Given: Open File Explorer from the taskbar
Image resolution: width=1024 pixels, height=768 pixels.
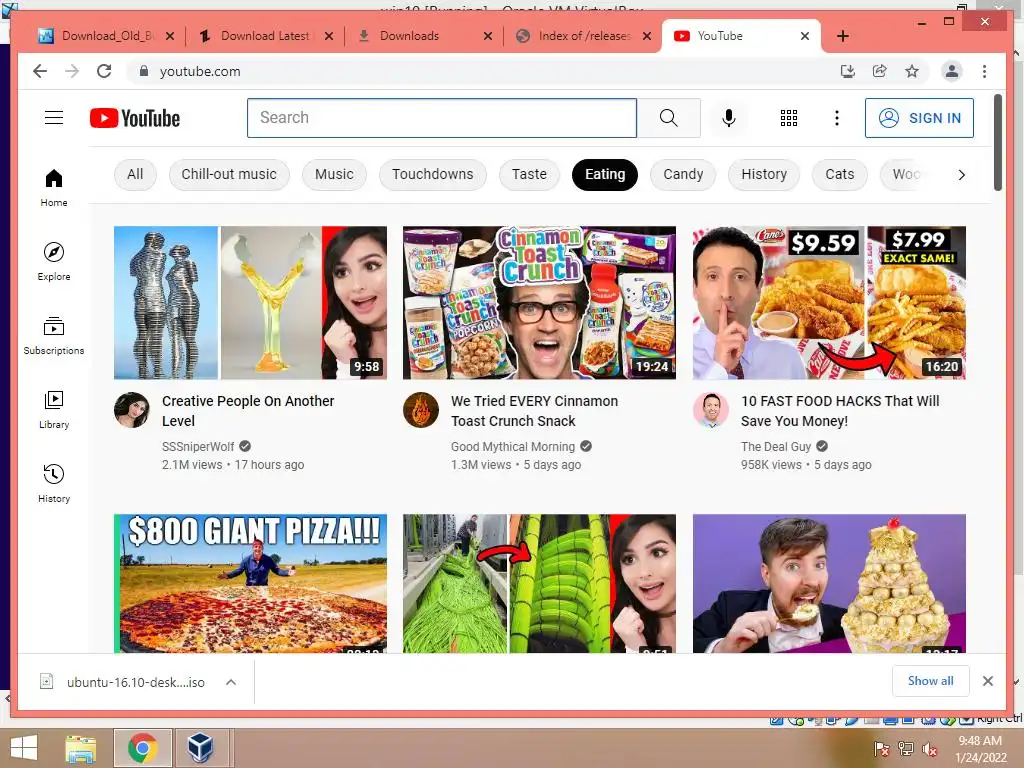Looking at the screenshot, I should point(80,748).
